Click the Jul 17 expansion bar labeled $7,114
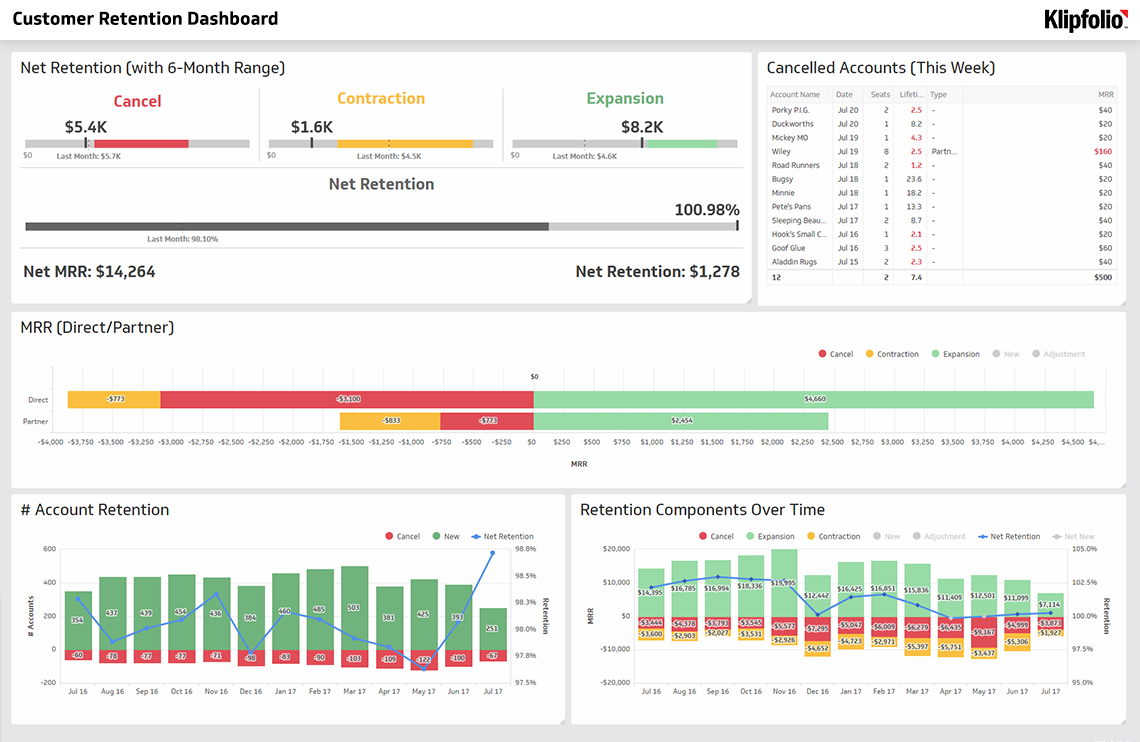Screen dimensions: 1140x742 pos(1050,605)
